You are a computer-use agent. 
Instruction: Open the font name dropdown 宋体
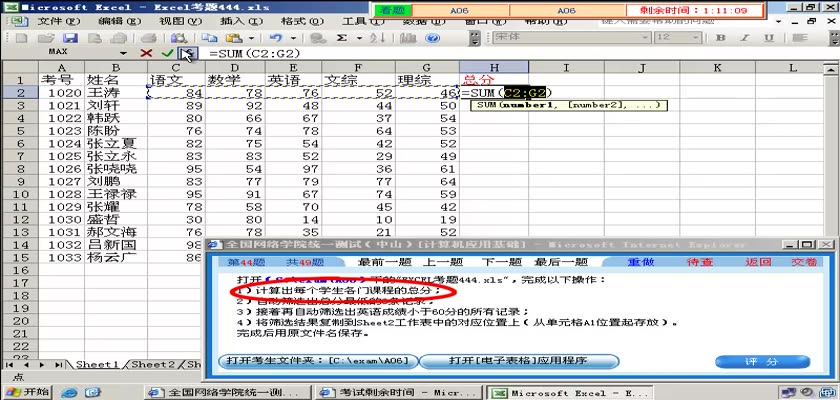(x=643, y=37)
